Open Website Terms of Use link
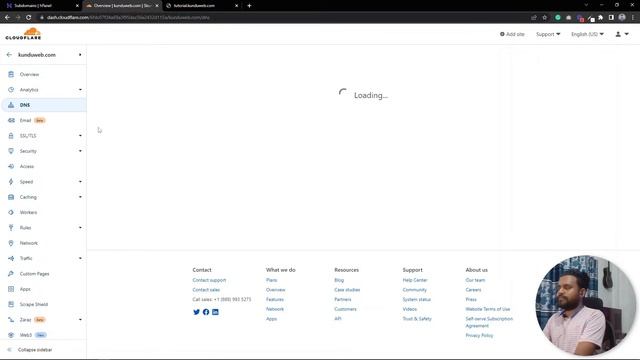The image size is (640, 360). click(487, 309)
